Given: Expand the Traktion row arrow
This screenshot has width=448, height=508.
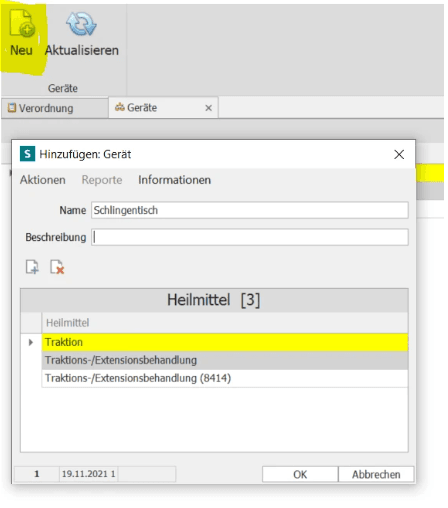Looking at the screenshot, I should tap(31, 342).
